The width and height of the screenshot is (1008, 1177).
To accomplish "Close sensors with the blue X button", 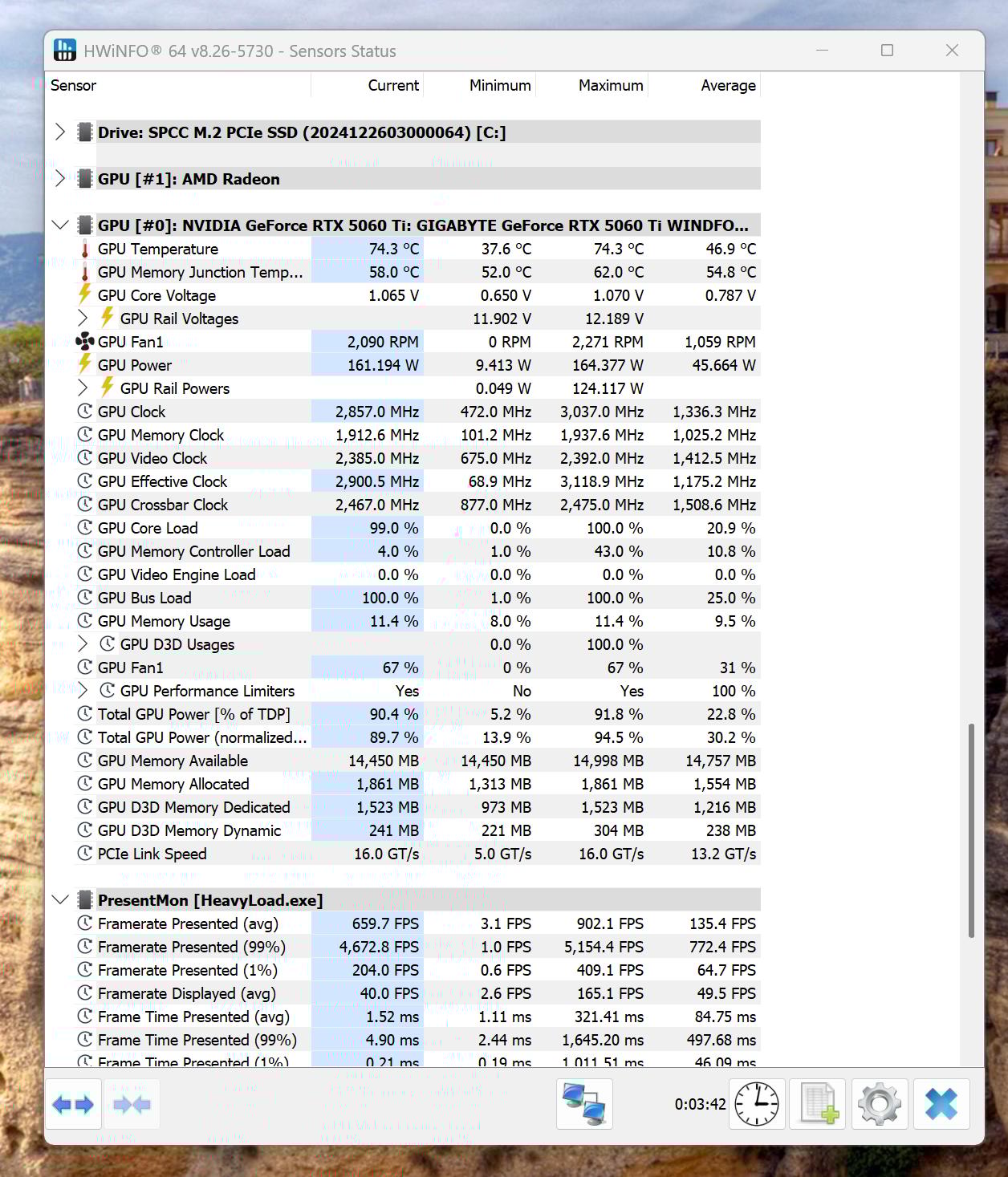I will pos(941,1104).
